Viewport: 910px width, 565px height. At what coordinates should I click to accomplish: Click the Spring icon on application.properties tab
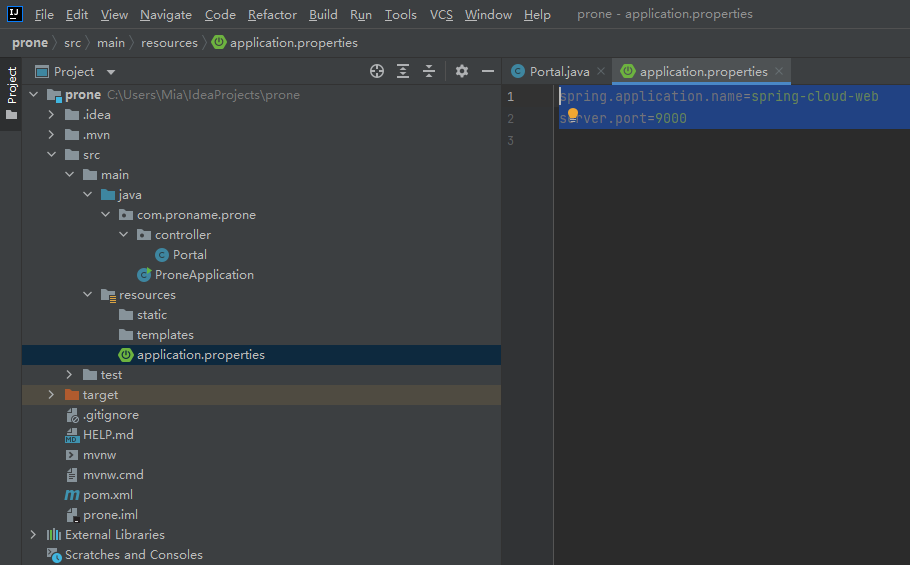[x=628, y=71]
